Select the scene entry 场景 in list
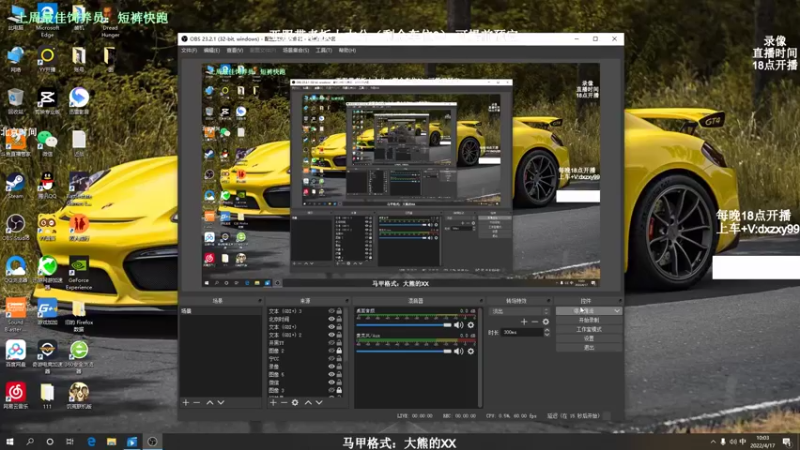The image size is (800, 450). (x=220, y=311)
